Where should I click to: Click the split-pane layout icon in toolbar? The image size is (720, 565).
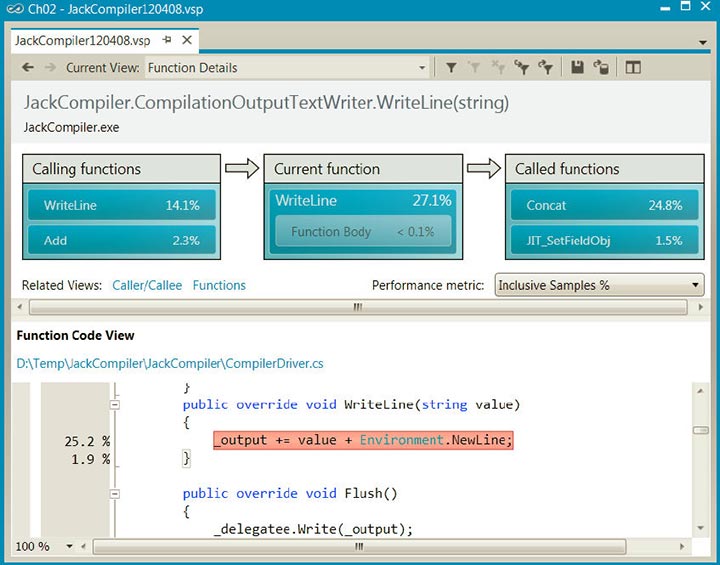tap(633, 68)
